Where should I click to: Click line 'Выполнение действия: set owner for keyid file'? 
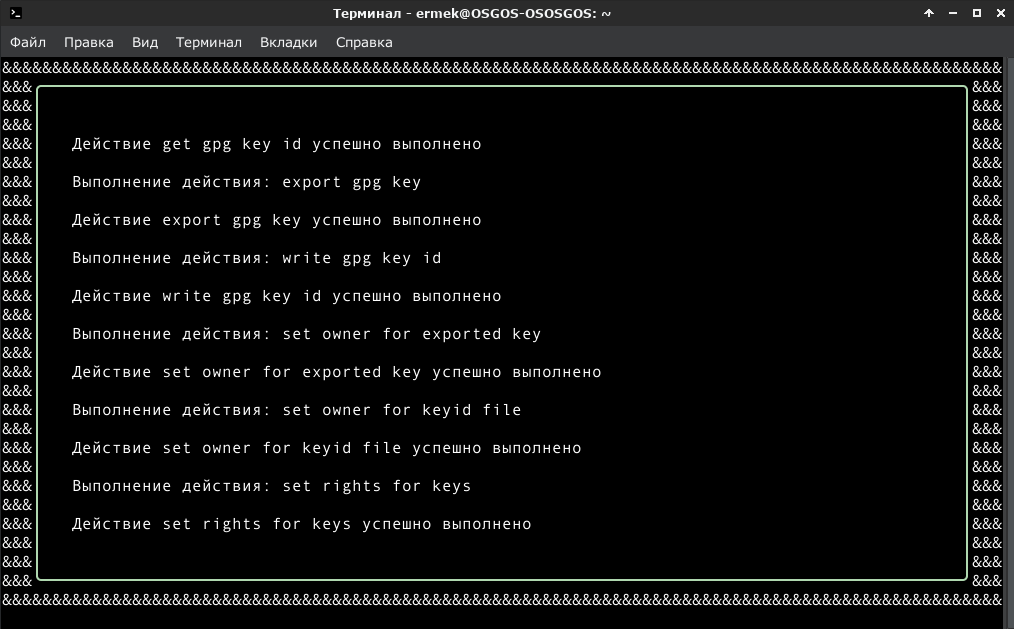click(x=297, y=410)
